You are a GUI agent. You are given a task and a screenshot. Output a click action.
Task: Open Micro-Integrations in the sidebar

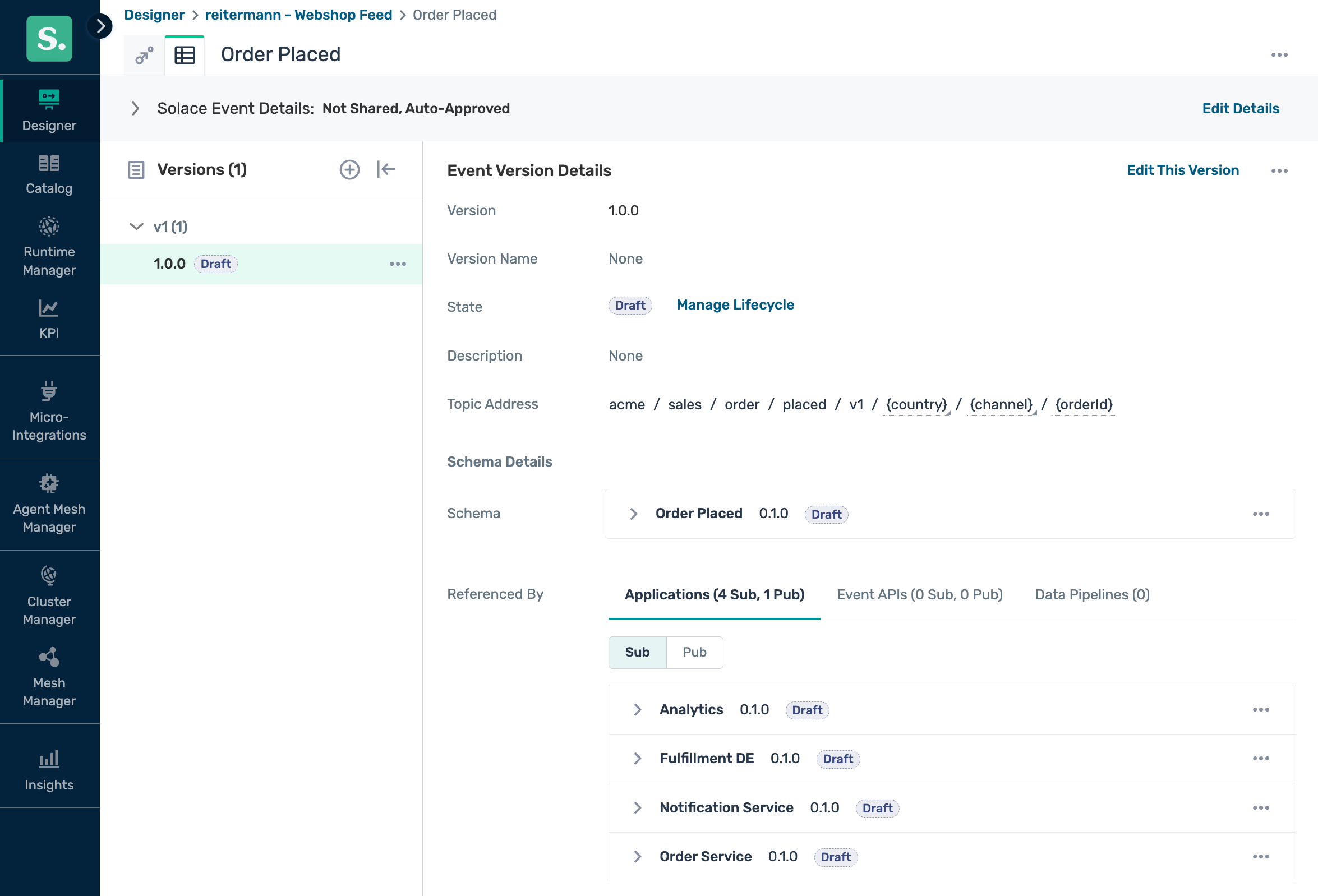[x=49, y=410]
